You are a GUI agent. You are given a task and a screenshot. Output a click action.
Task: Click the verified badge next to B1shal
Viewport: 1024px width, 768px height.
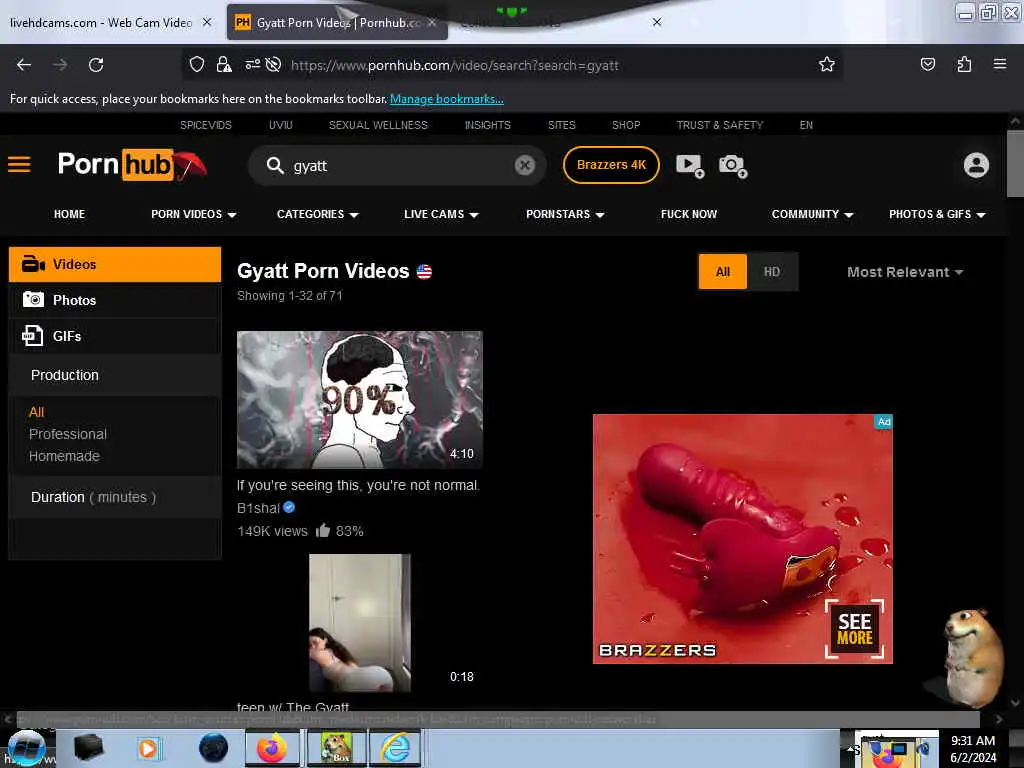pos(289,507)
